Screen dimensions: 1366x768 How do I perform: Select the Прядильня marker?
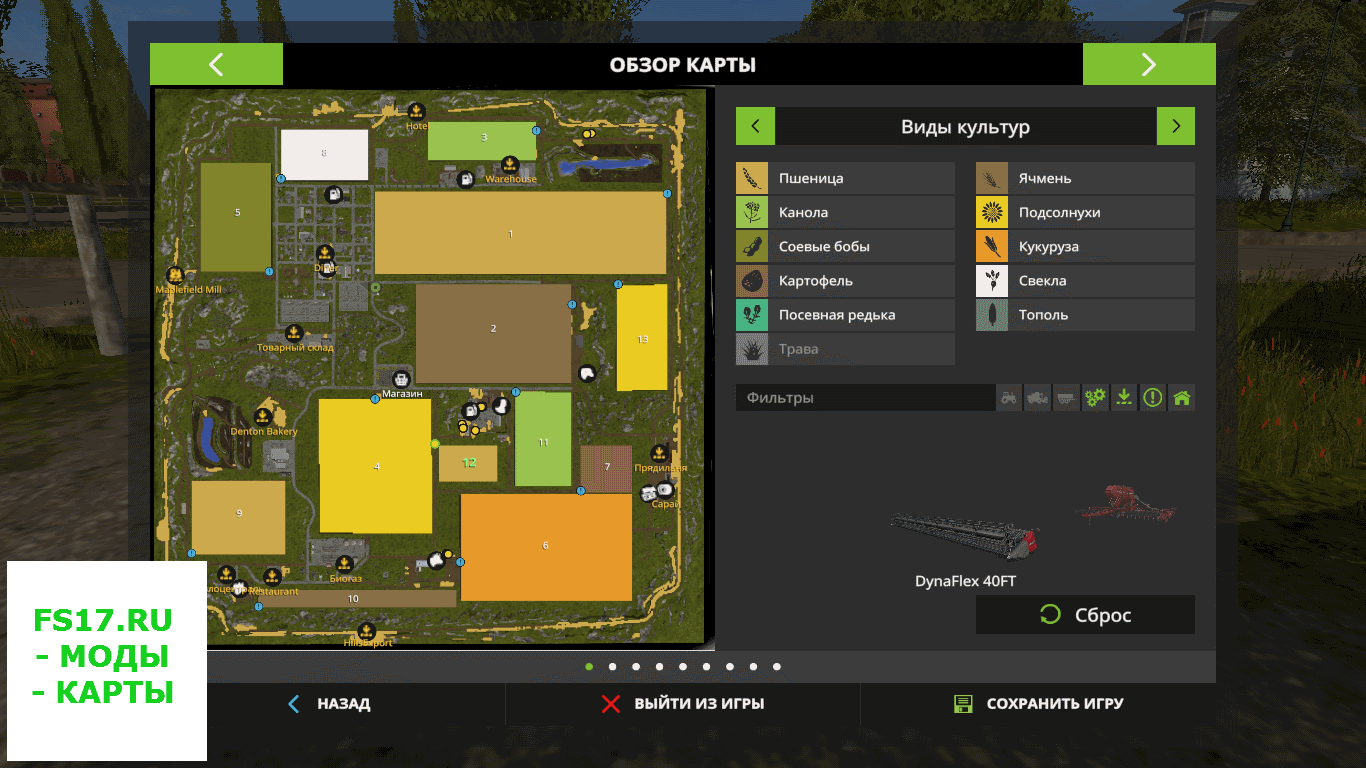tap(660, 453)
